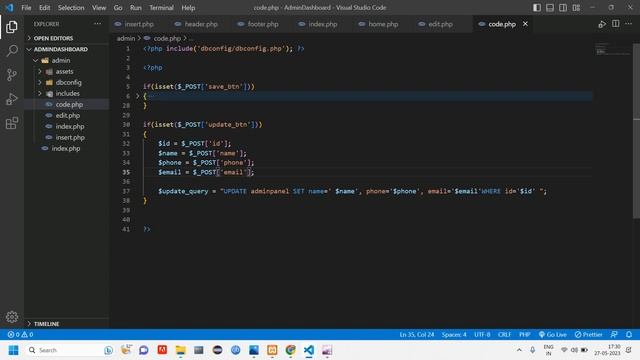
Task: Toggle the secondary side bar layout icon
Action: 563,8
